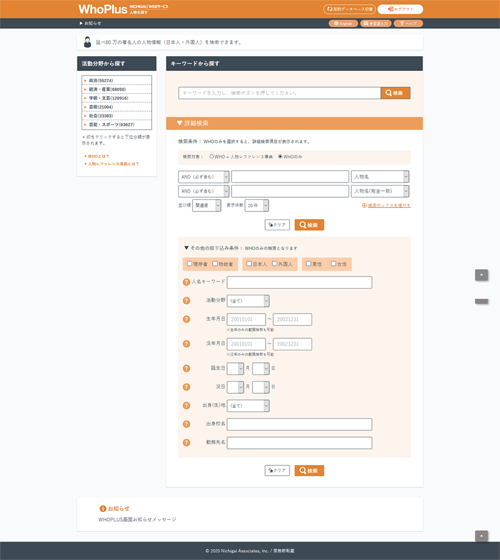Click help icon next to 出身校名
Image resolution: width=500 pixels, height=560 pixels.
pyautogui.click(x=186, y=424)
